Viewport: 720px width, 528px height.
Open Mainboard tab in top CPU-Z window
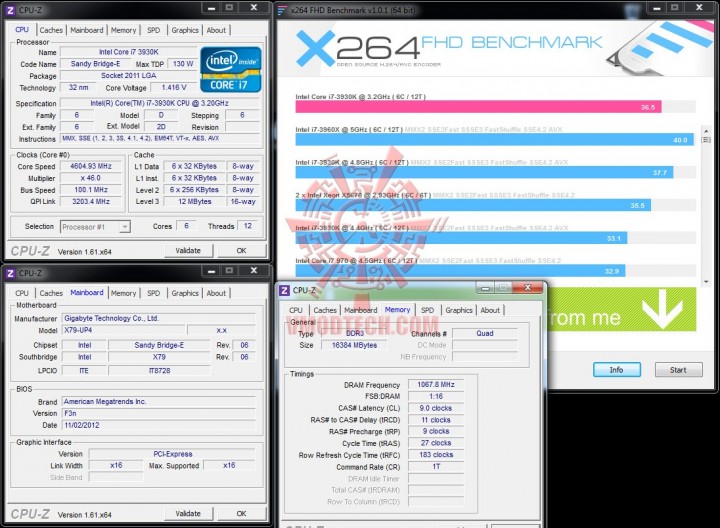point(87,30)
